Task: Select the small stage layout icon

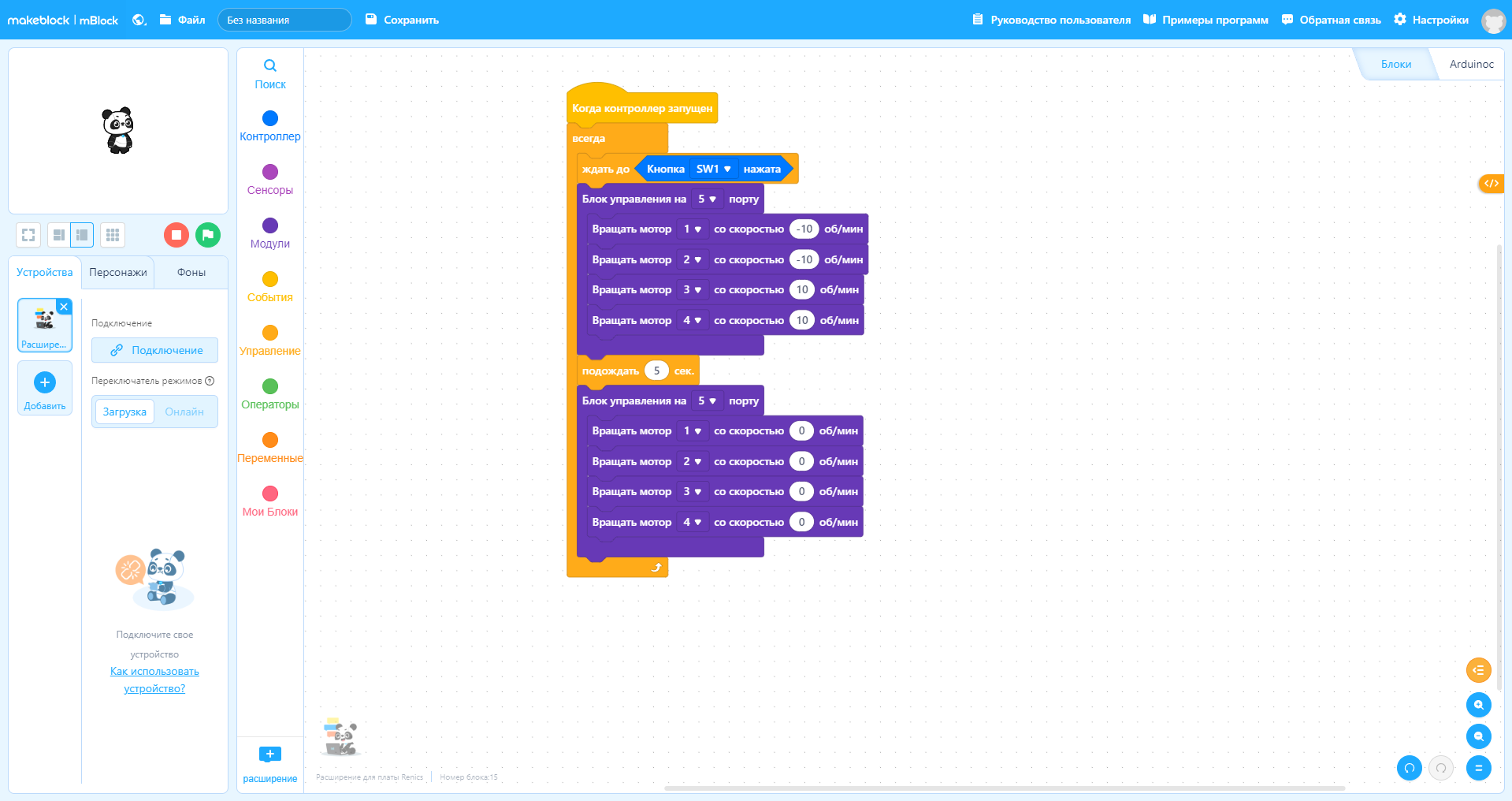Action: pos(59,235)
